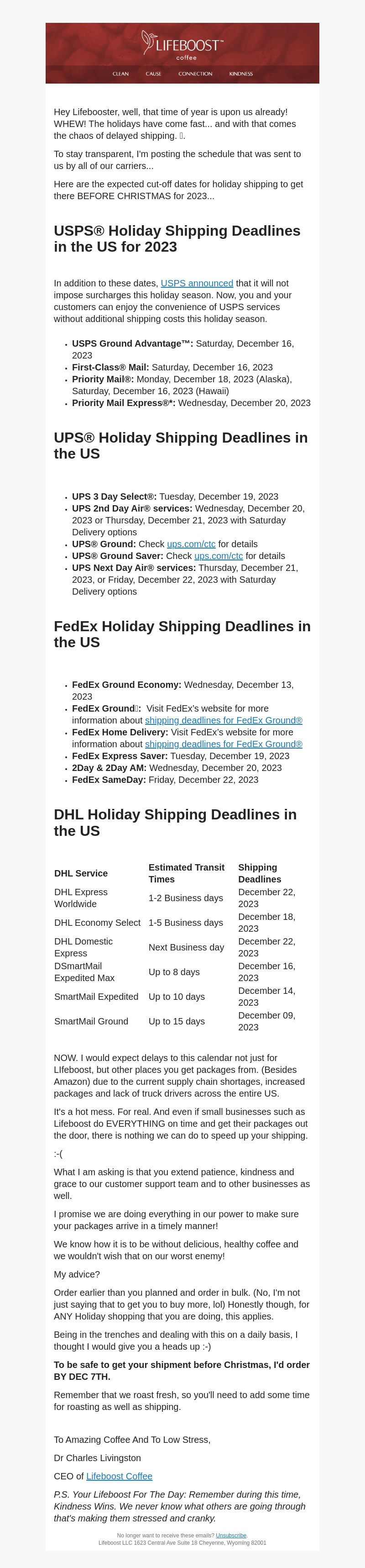Select the KINDNESS header link
This screenshot has height=1568, width=365.
(x=241, y=74)
